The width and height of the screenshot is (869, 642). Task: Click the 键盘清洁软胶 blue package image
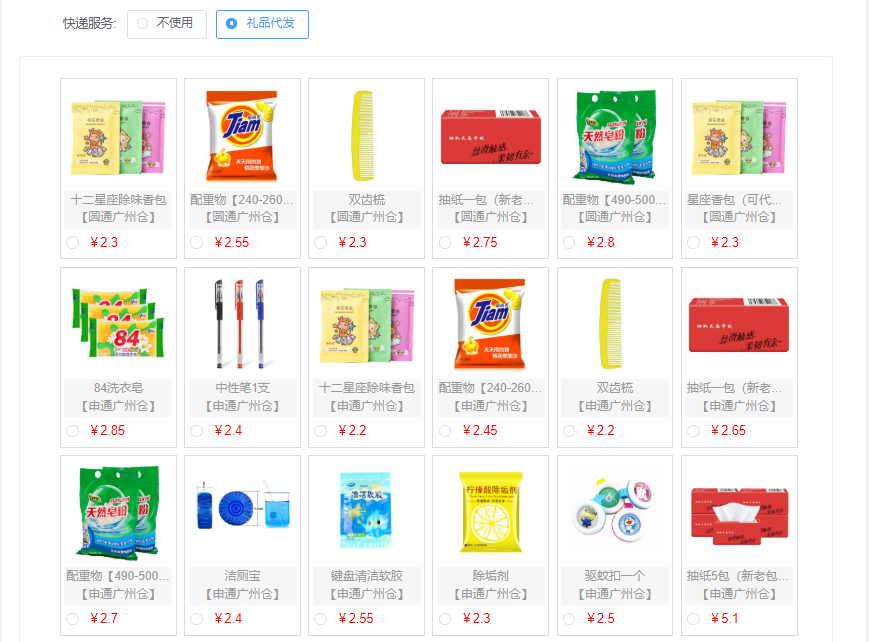[x=366, y=510]
